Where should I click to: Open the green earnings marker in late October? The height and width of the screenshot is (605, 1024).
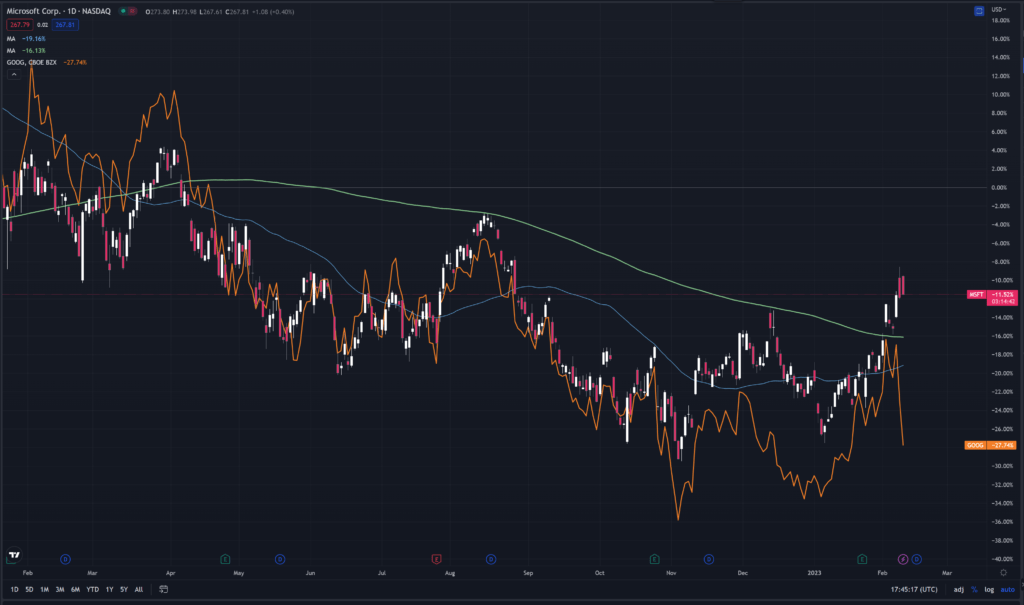[654, 559]
